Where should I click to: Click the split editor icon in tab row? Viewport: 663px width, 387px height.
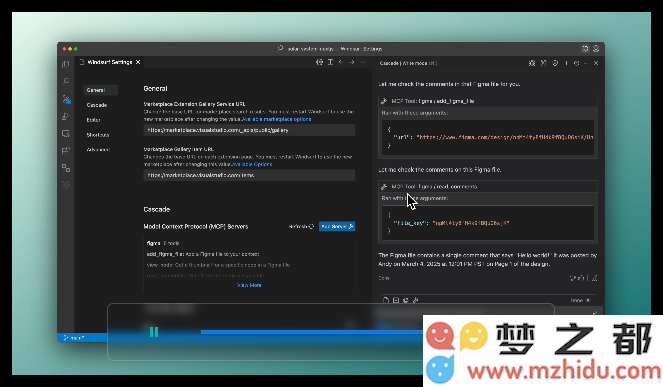pos(330,62)
